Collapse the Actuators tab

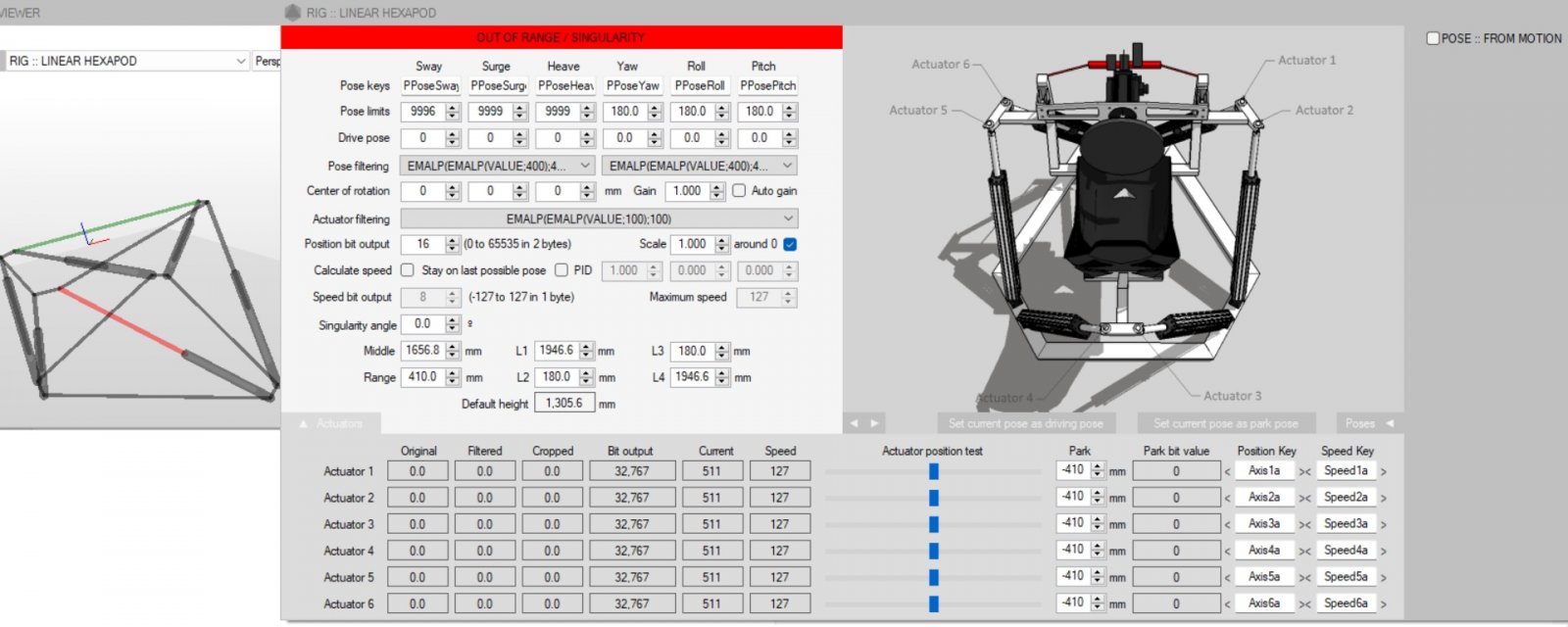[331, 423]
